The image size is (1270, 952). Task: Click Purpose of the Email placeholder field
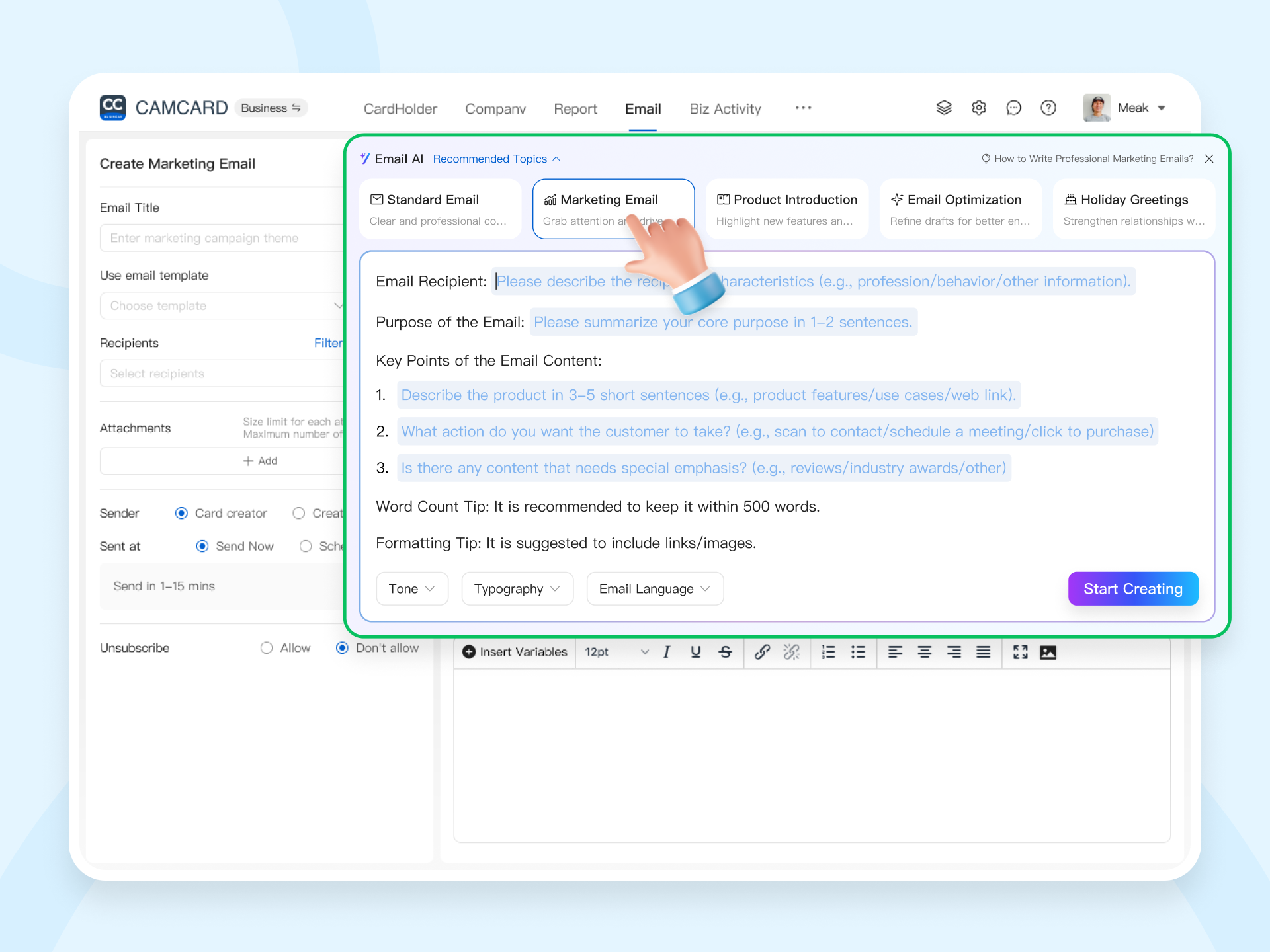tap(723, 322)
